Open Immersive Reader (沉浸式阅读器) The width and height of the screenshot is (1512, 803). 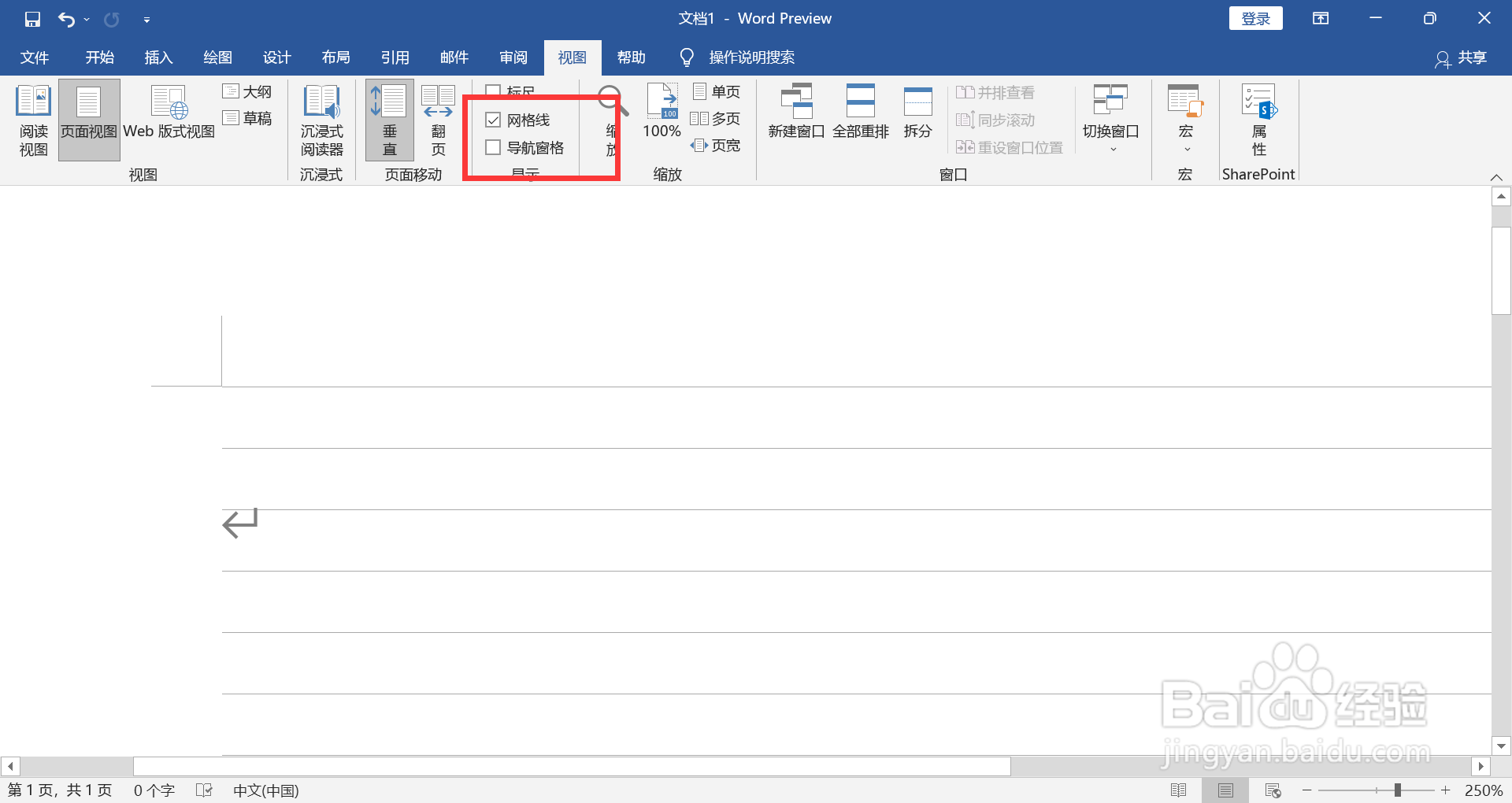coord(321,120)
